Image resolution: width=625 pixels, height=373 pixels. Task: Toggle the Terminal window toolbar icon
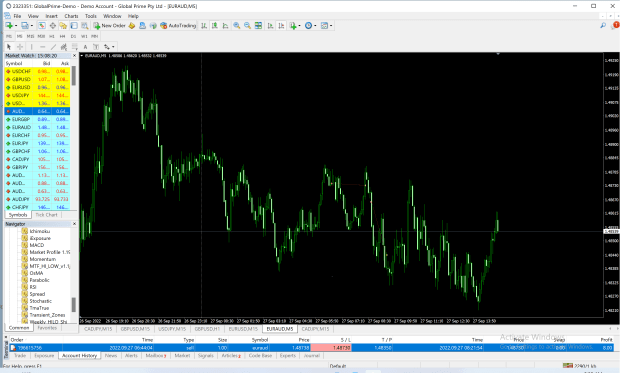click(x=74, y=26)
